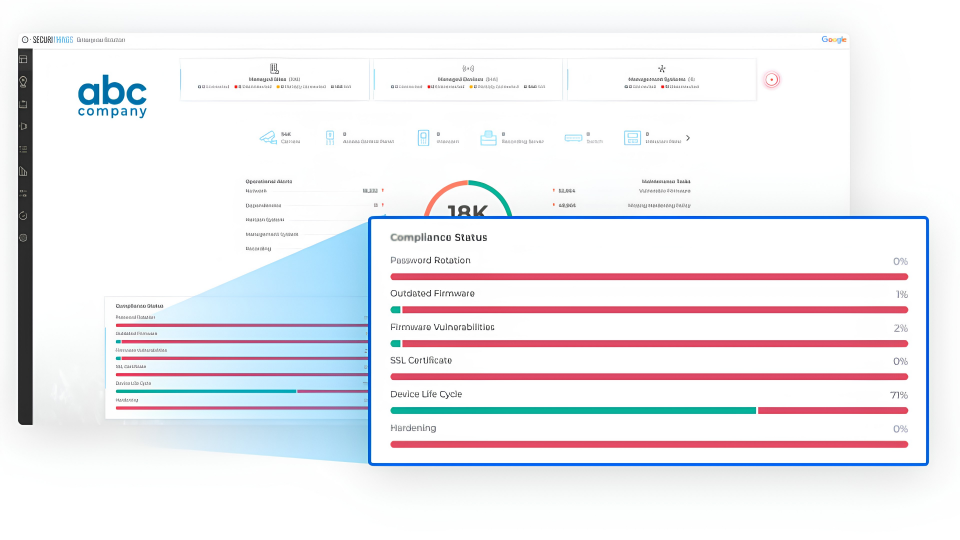Open the map location pin sidebar icon
This screenshot has height=540, width=960.
pyautogui.click(x=23, y=81)
